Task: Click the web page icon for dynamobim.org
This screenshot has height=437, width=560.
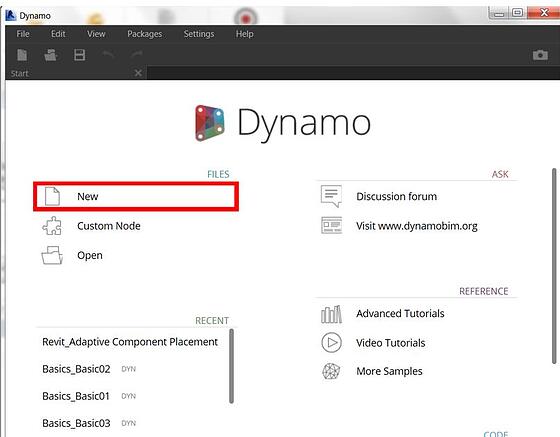Action: [x=331, y=225]
